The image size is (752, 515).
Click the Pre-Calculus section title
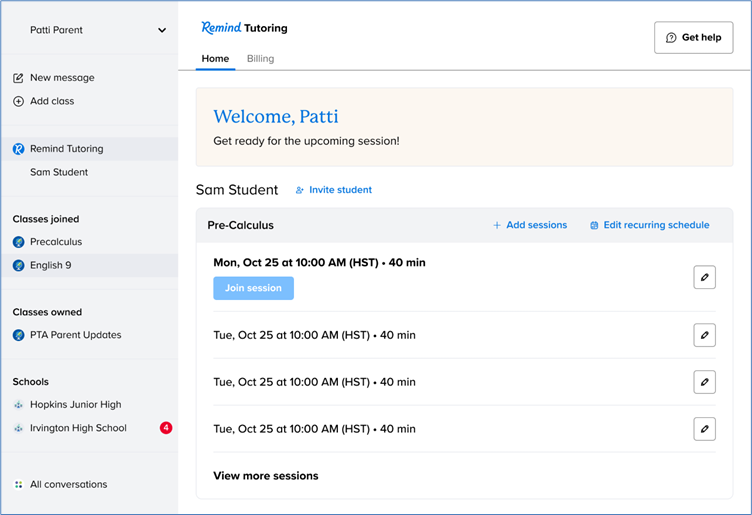240,225
